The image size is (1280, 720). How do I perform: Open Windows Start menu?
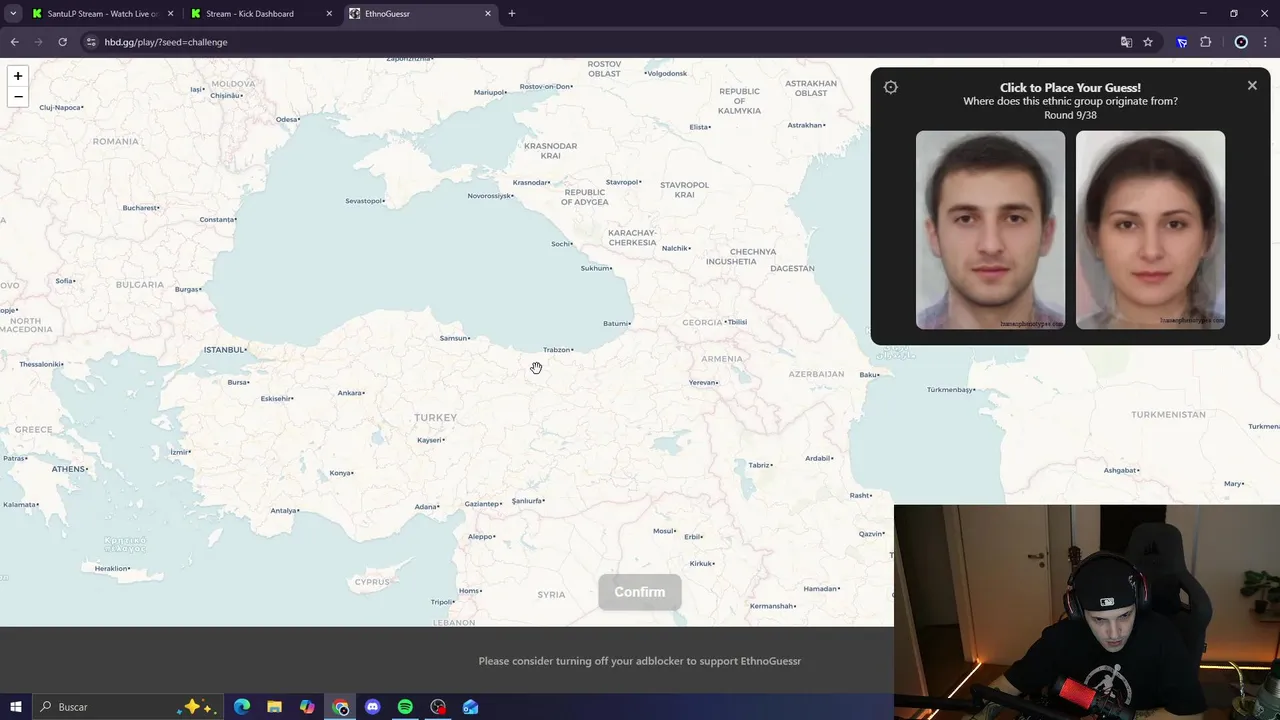tap(15, 707)
